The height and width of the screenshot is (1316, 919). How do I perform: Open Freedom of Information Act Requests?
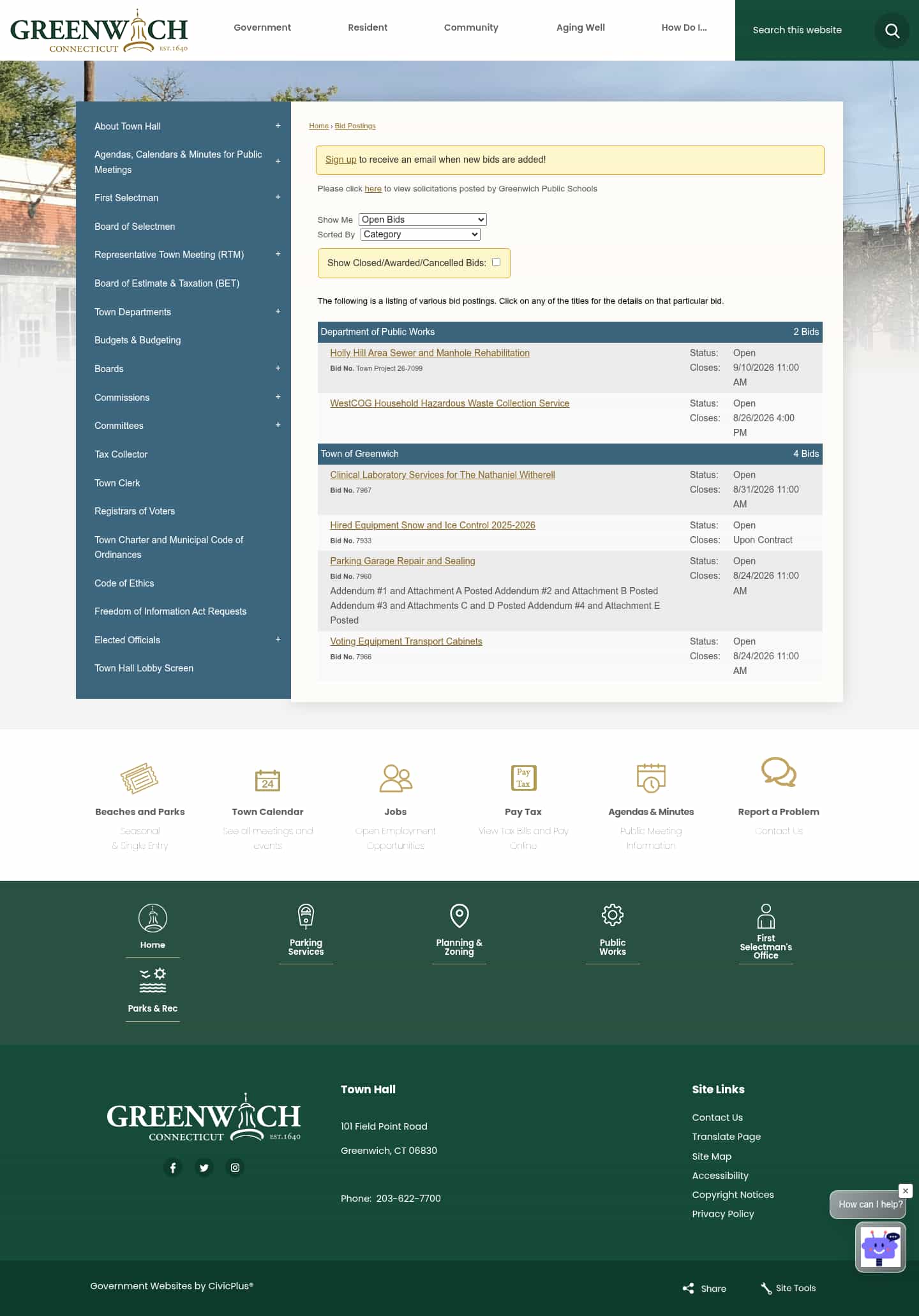pyautogui.click(x=170, y=611)
